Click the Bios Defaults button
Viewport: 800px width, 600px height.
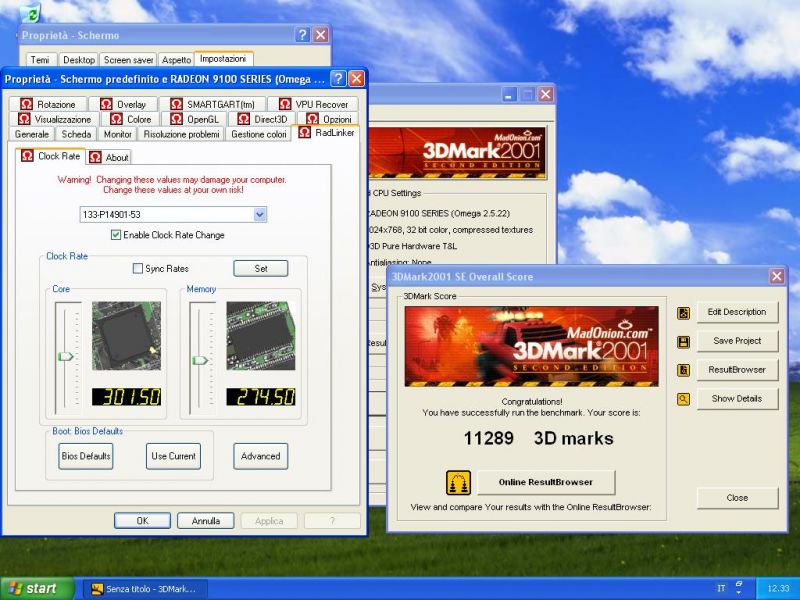(86, 456)
